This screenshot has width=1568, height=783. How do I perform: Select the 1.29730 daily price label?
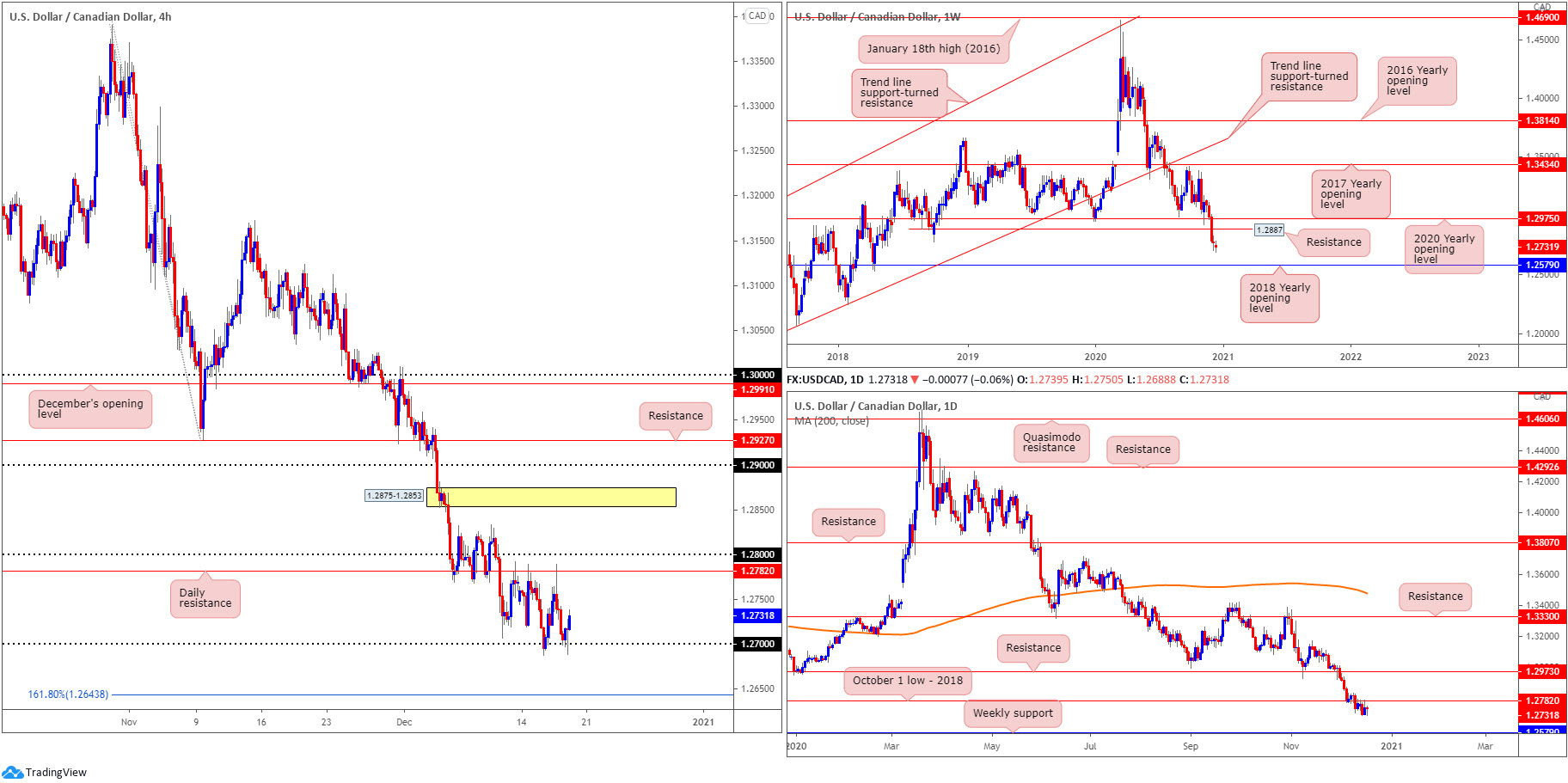1542,671
